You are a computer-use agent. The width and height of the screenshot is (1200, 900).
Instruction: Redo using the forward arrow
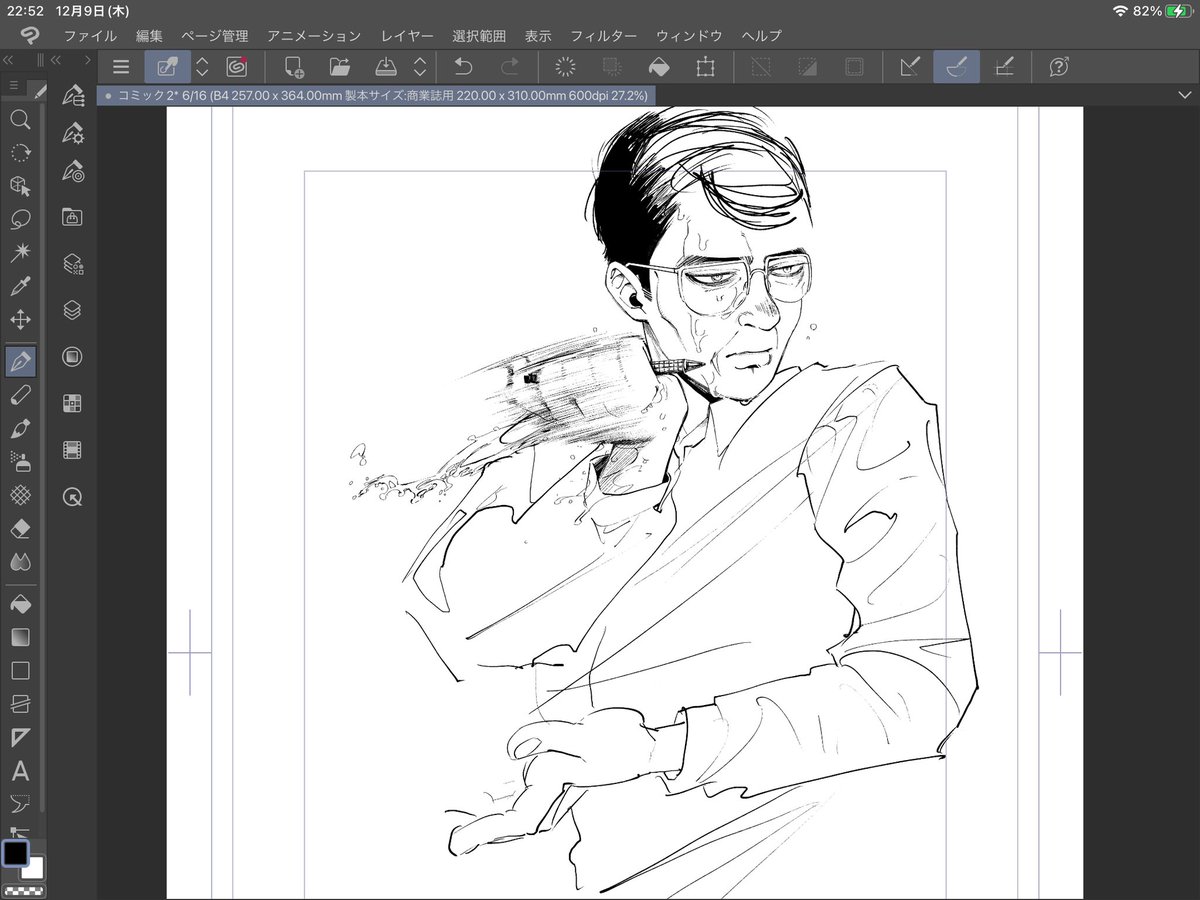(x=509, y=67)
